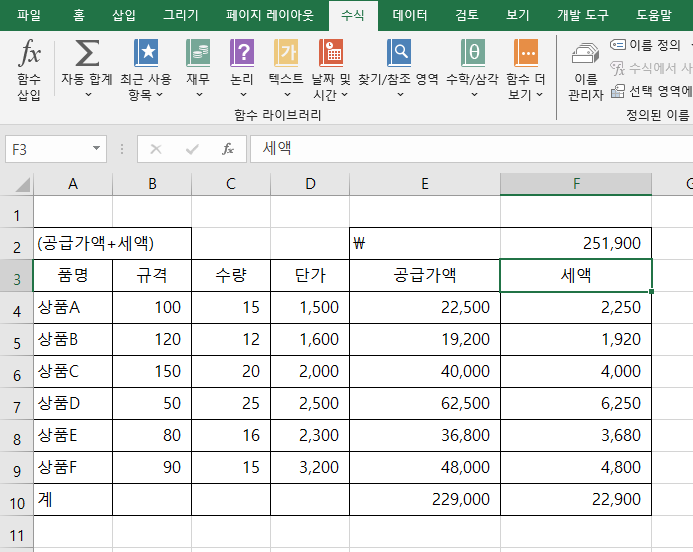Viewport: 693px width, 552px height.
Task: Click the 상품F cell
Action: tap(73, 468)
